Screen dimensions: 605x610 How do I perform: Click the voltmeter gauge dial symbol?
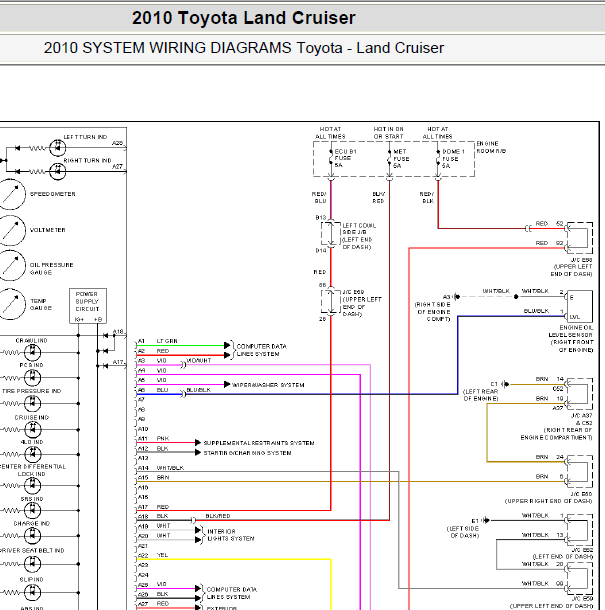click(x=11, y=230)
